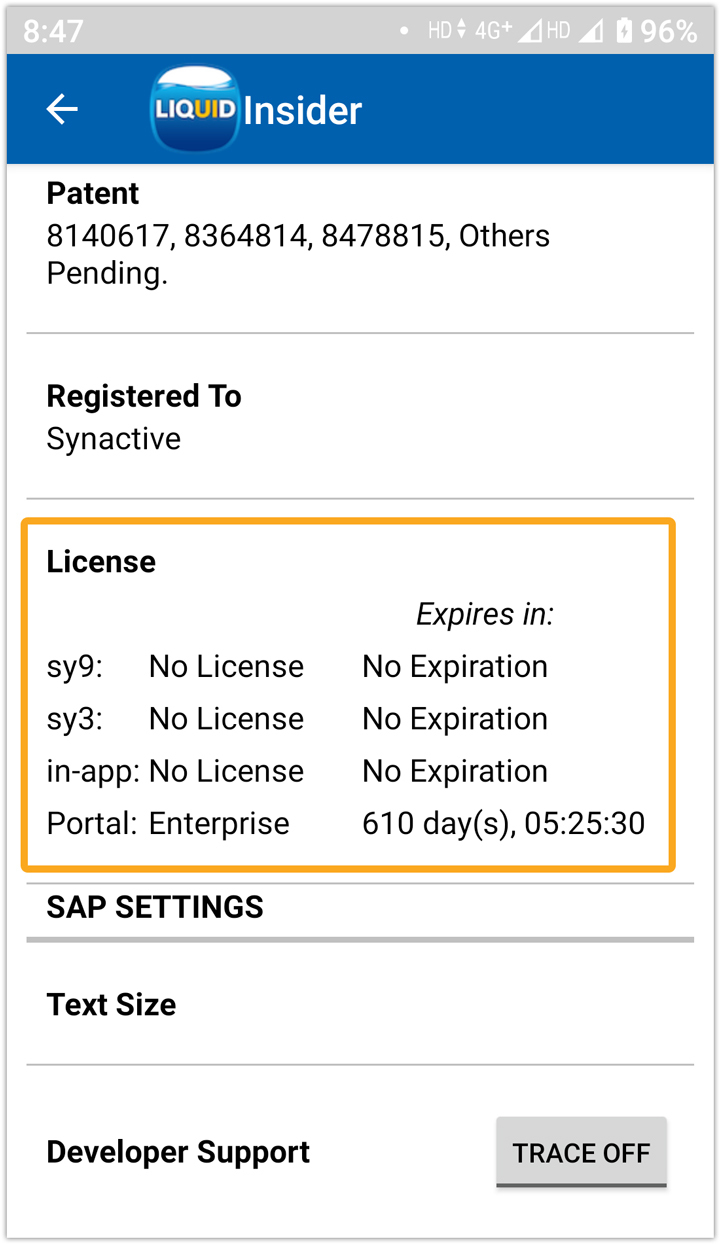Tap the battery icon in status bar

624,31
